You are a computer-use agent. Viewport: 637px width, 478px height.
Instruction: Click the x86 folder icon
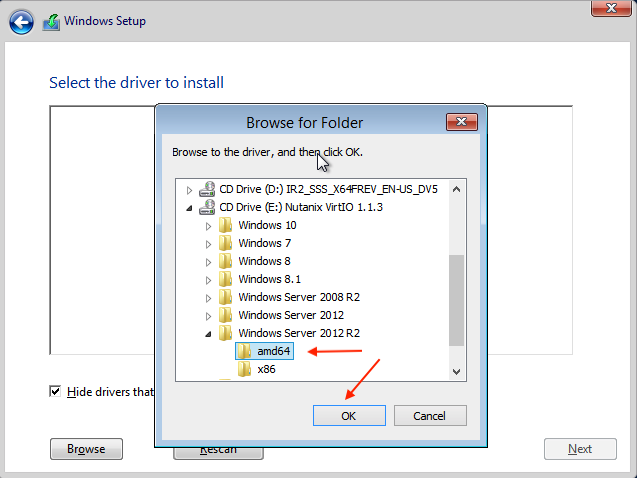tap(245, 369)
